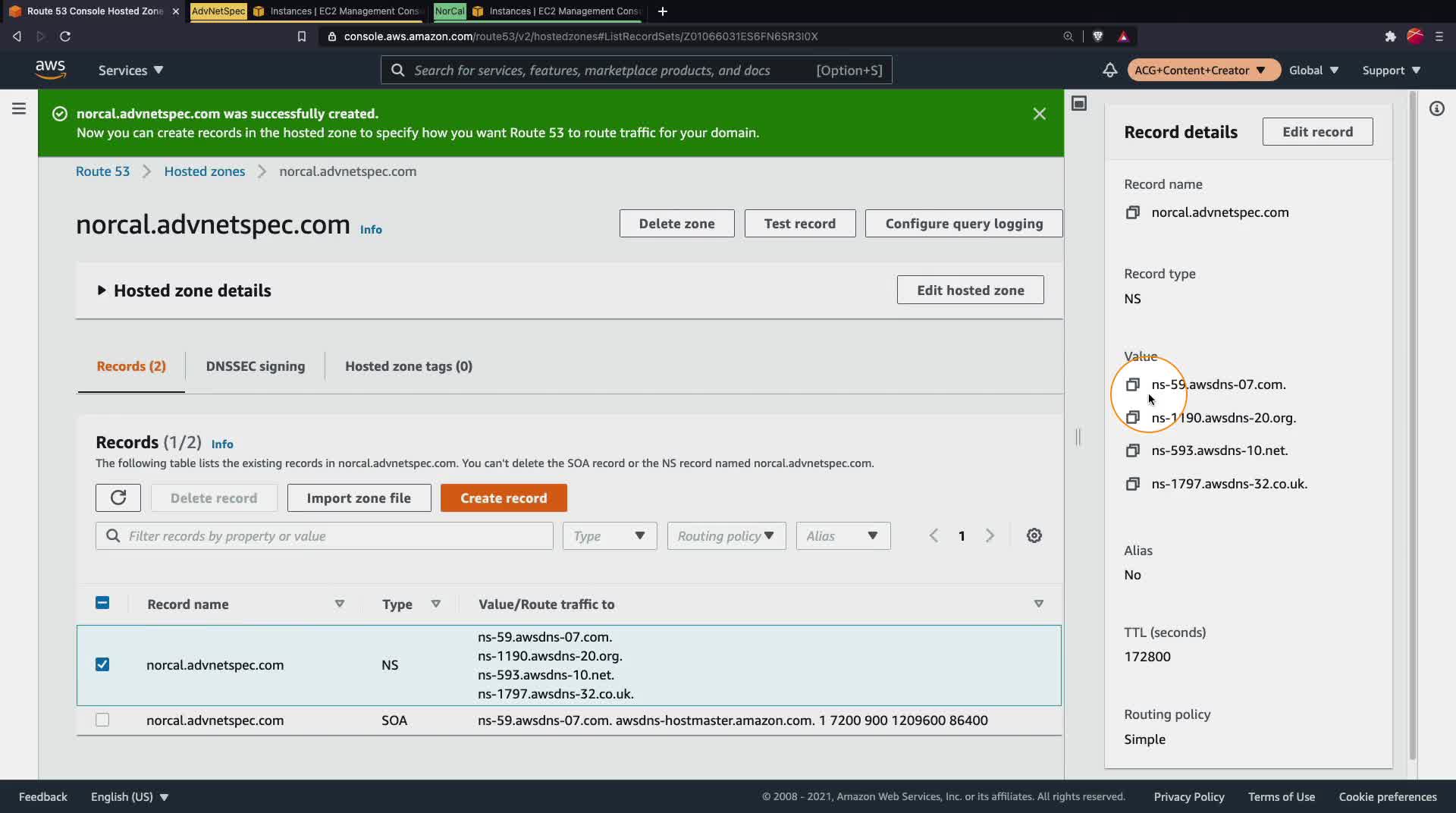
Task: Click the record details panel scrollbar
Action: [x=1412, y=425]
